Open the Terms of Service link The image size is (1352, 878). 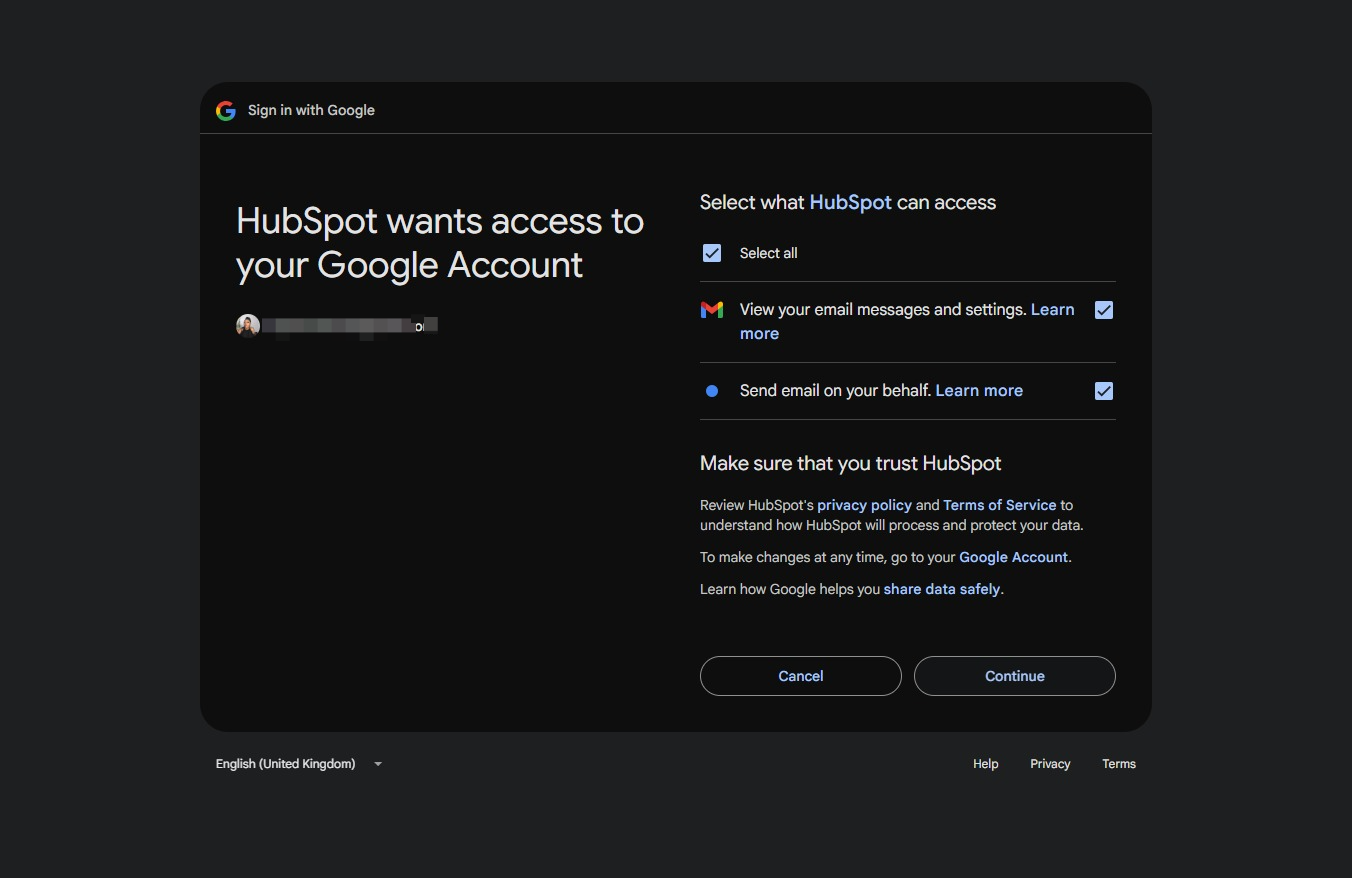coord(1000,505)
